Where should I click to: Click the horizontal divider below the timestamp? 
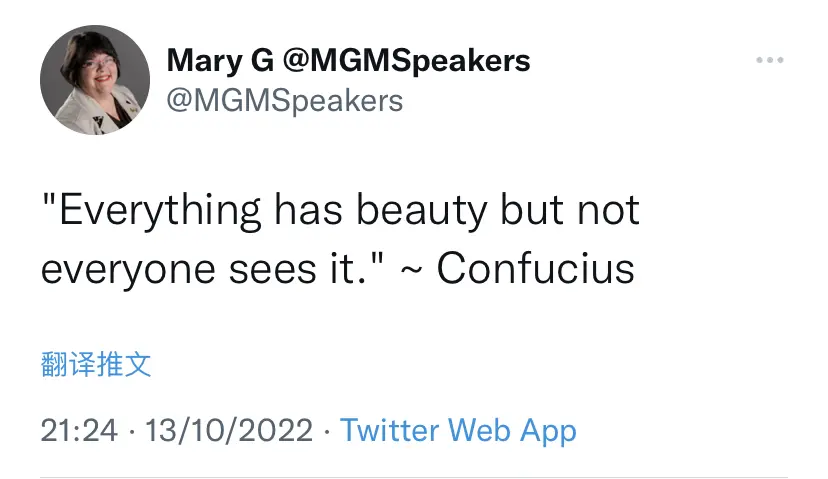pyautogui.click(x=414, y=477)
